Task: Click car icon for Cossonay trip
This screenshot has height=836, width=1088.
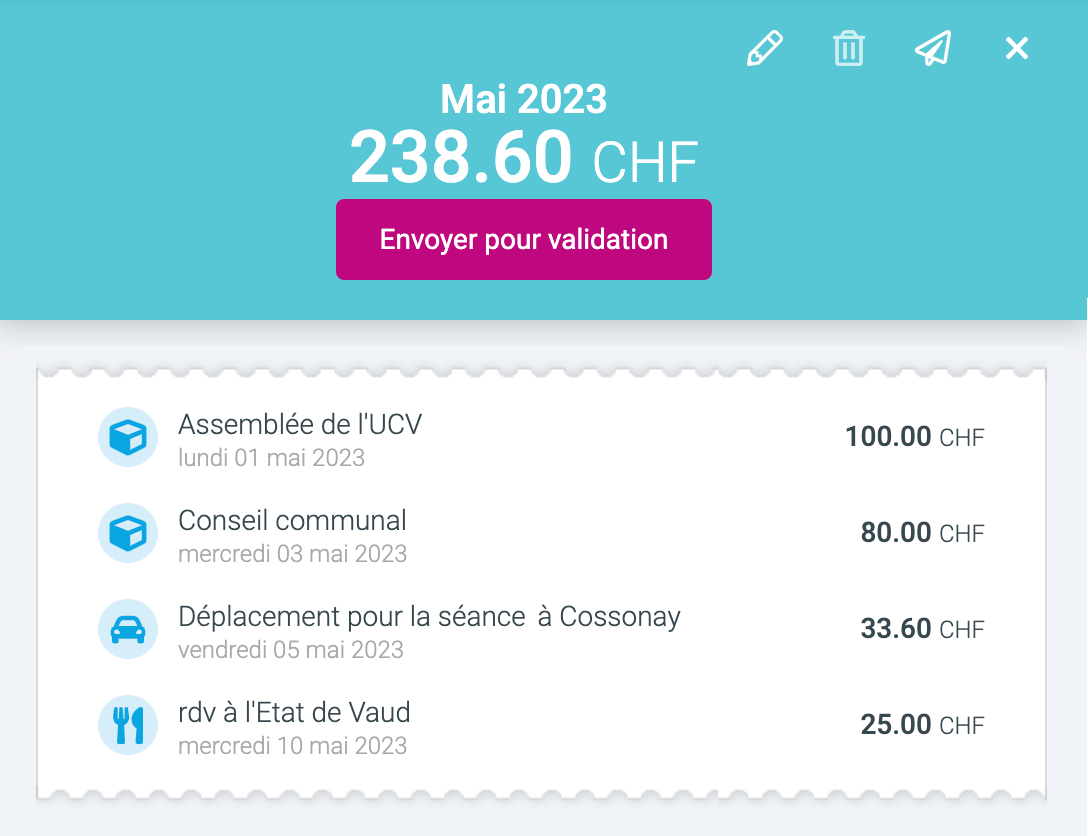Action: coord(128,629)
